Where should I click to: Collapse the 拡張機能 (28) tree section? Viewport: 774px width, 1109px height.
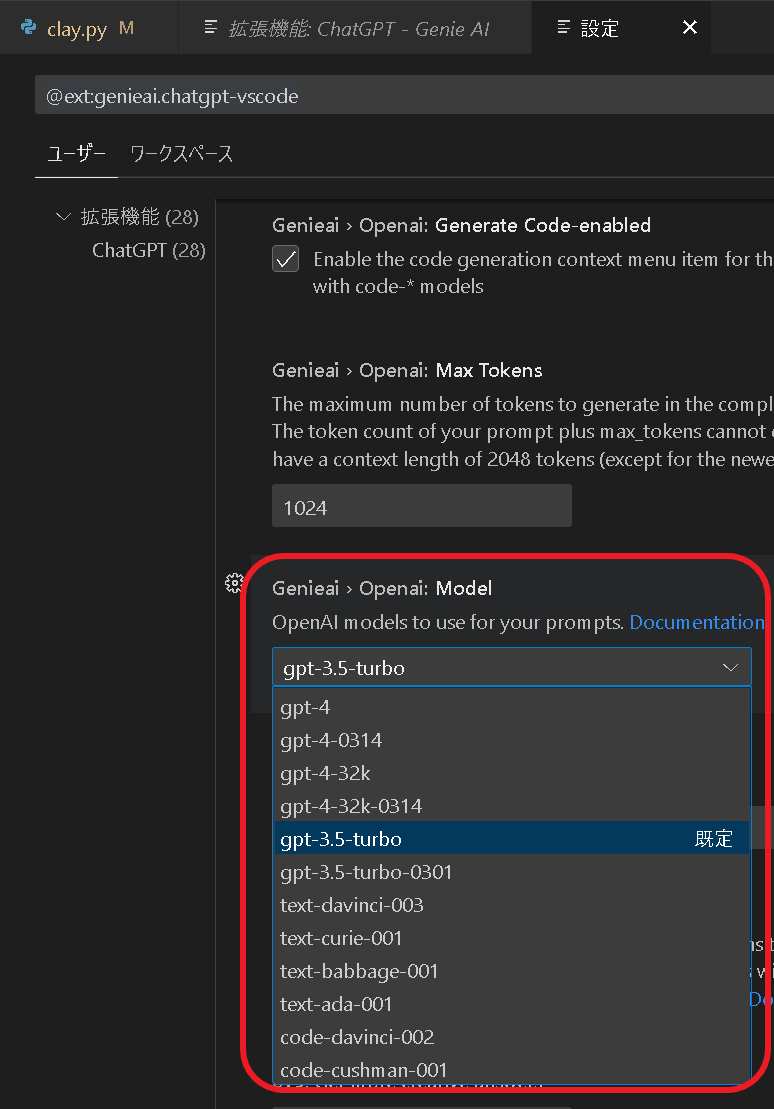[62, 216]
